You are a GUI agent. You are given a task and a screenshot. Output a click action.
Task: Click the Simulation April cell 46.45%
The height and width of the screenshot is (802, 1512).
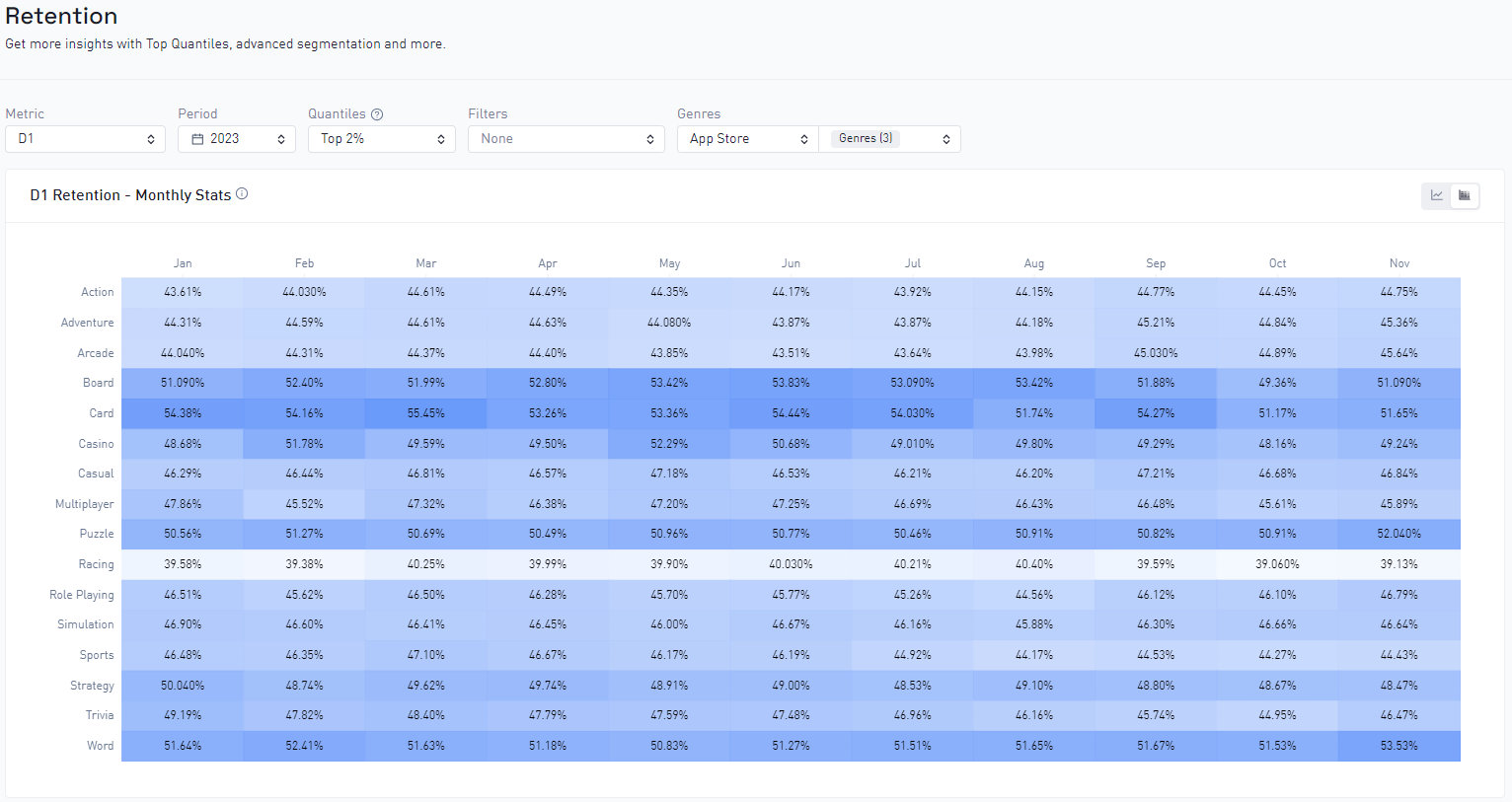(548, 624)
